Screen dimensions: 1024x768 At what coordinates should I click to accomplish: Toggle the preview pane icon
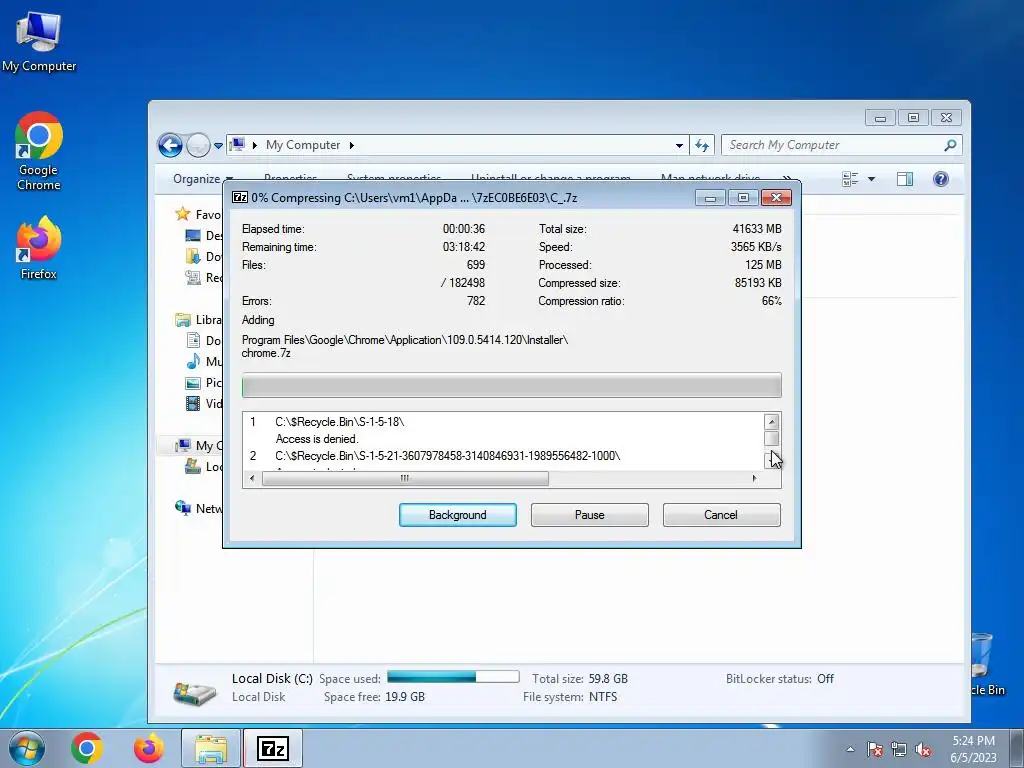(904, 179)
